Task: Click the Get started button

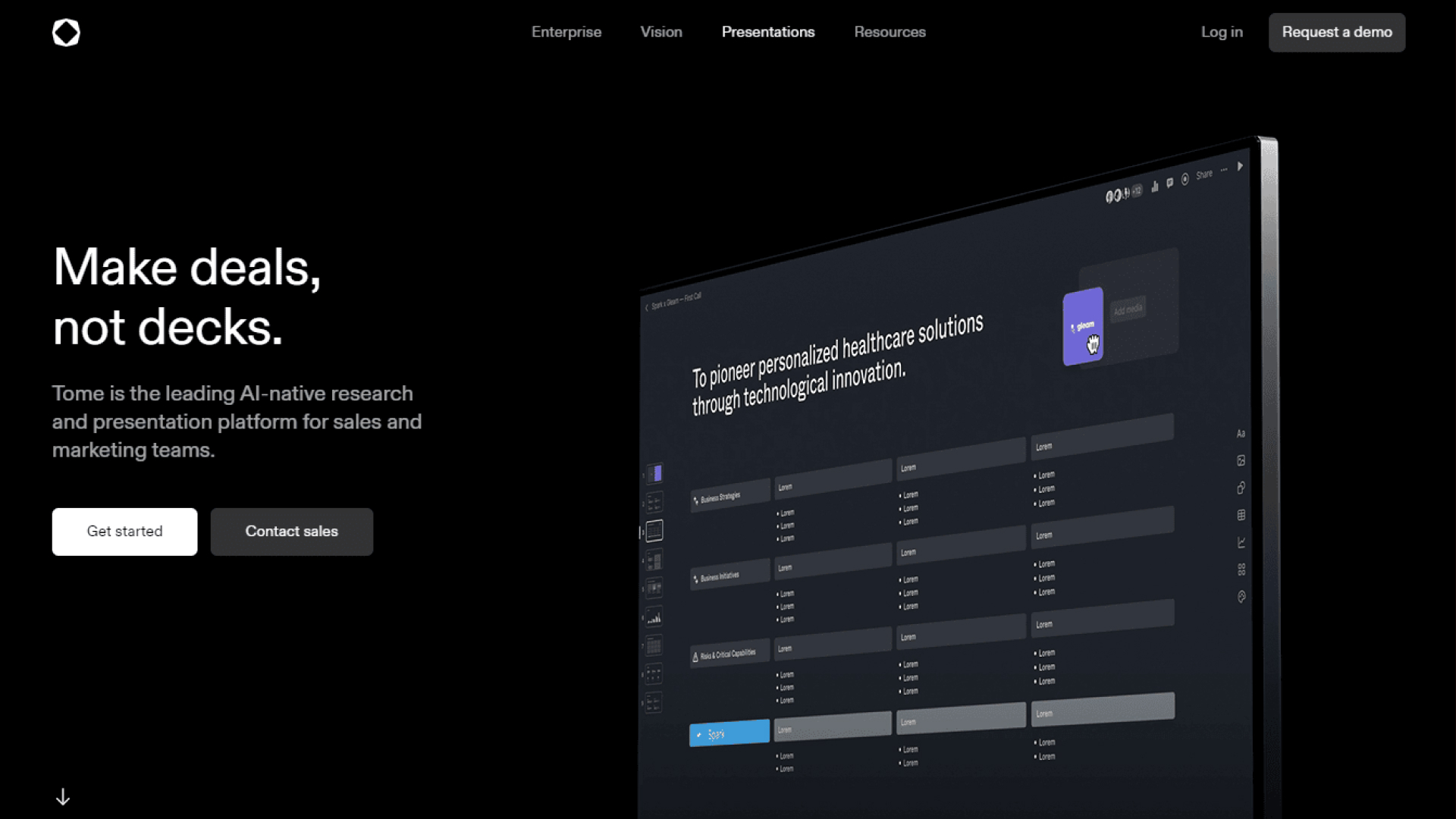Action: click(124, 531)
